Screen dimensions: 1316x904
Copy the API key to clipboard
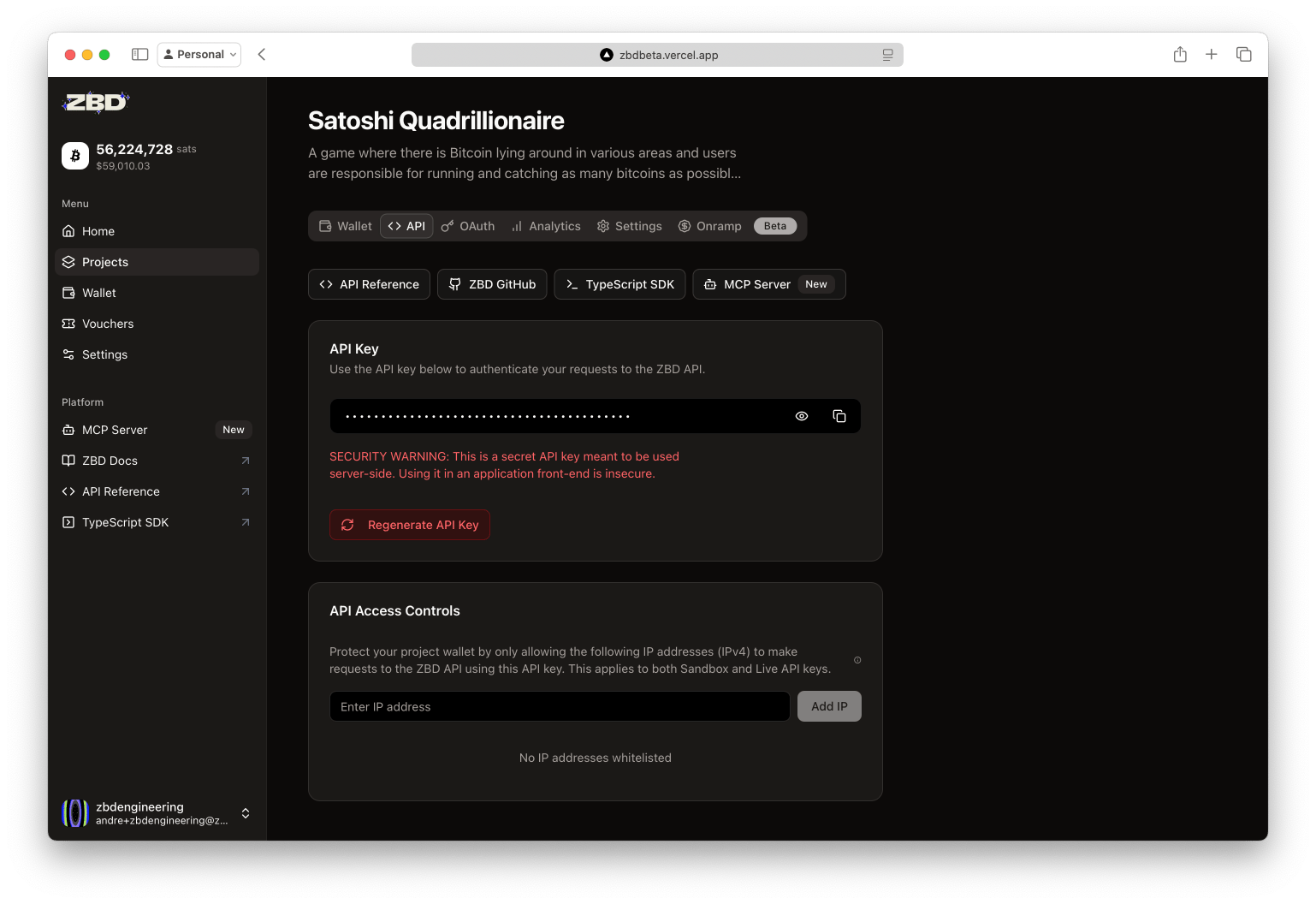click(839, 416)
